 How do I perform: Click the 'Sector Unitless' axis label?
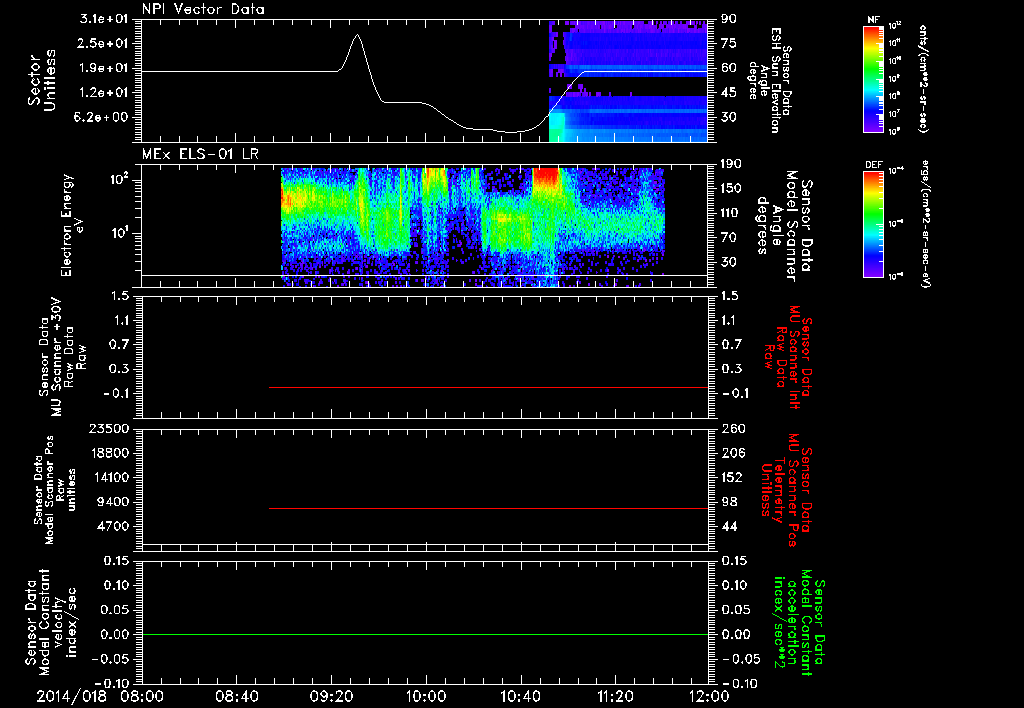click(x=42, y=80)
